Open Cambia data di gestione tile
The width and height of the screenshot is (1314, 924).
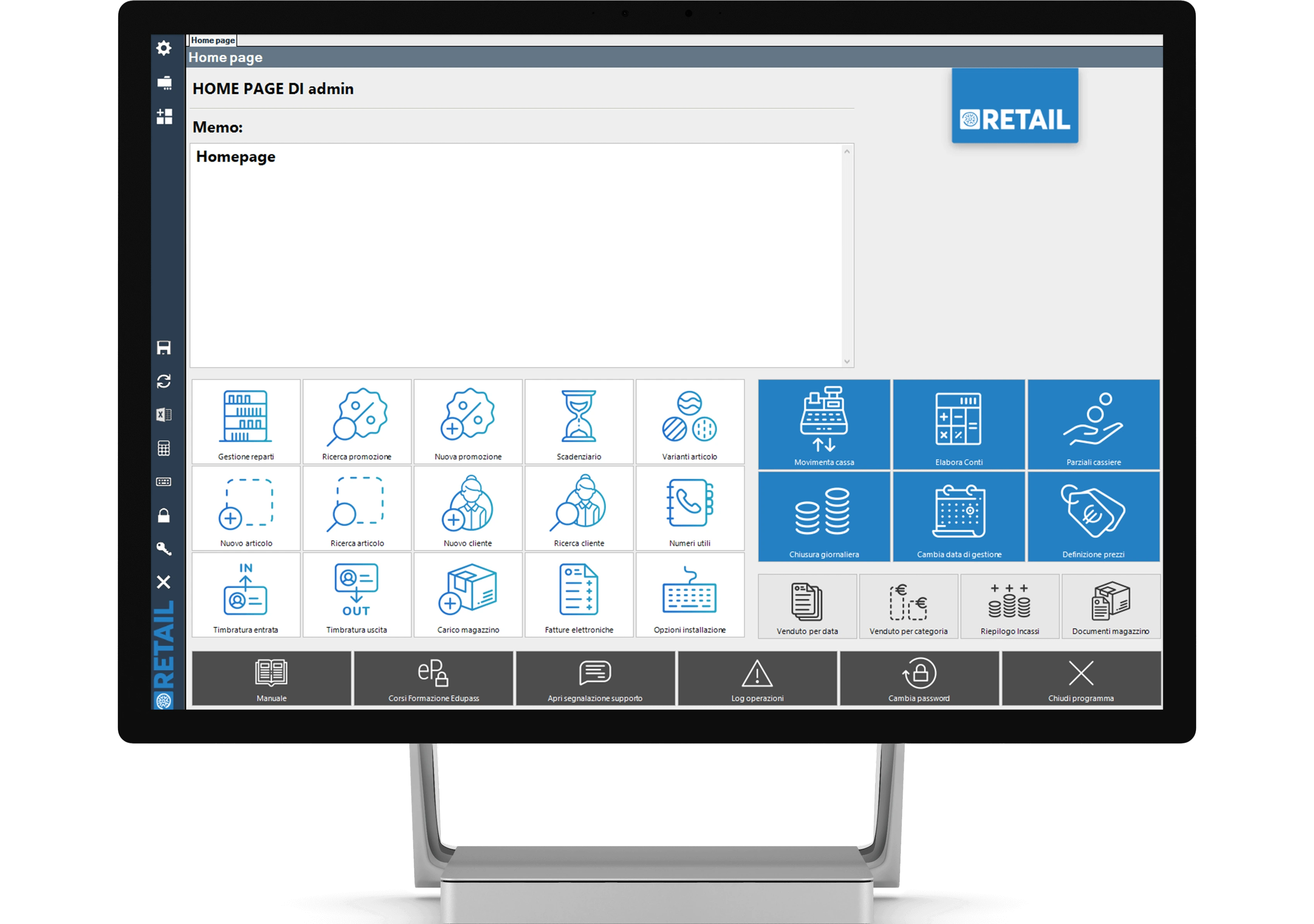(958, 517)
